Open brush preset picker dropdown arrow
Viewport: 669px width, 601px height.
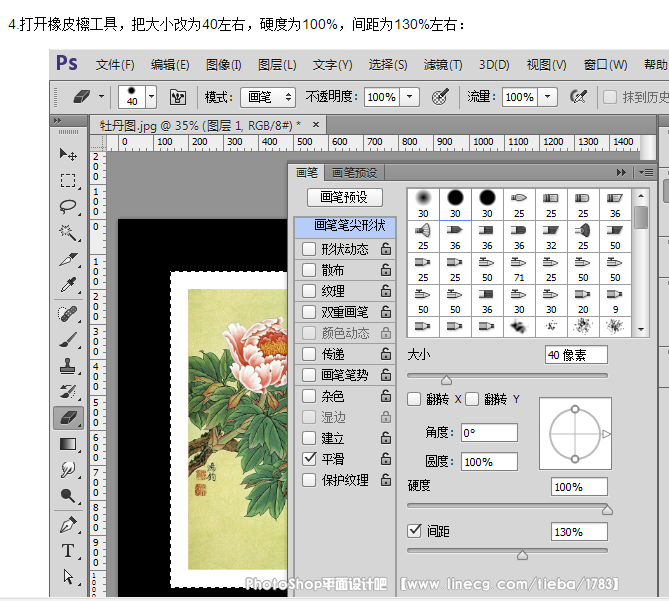click(151, 97)
